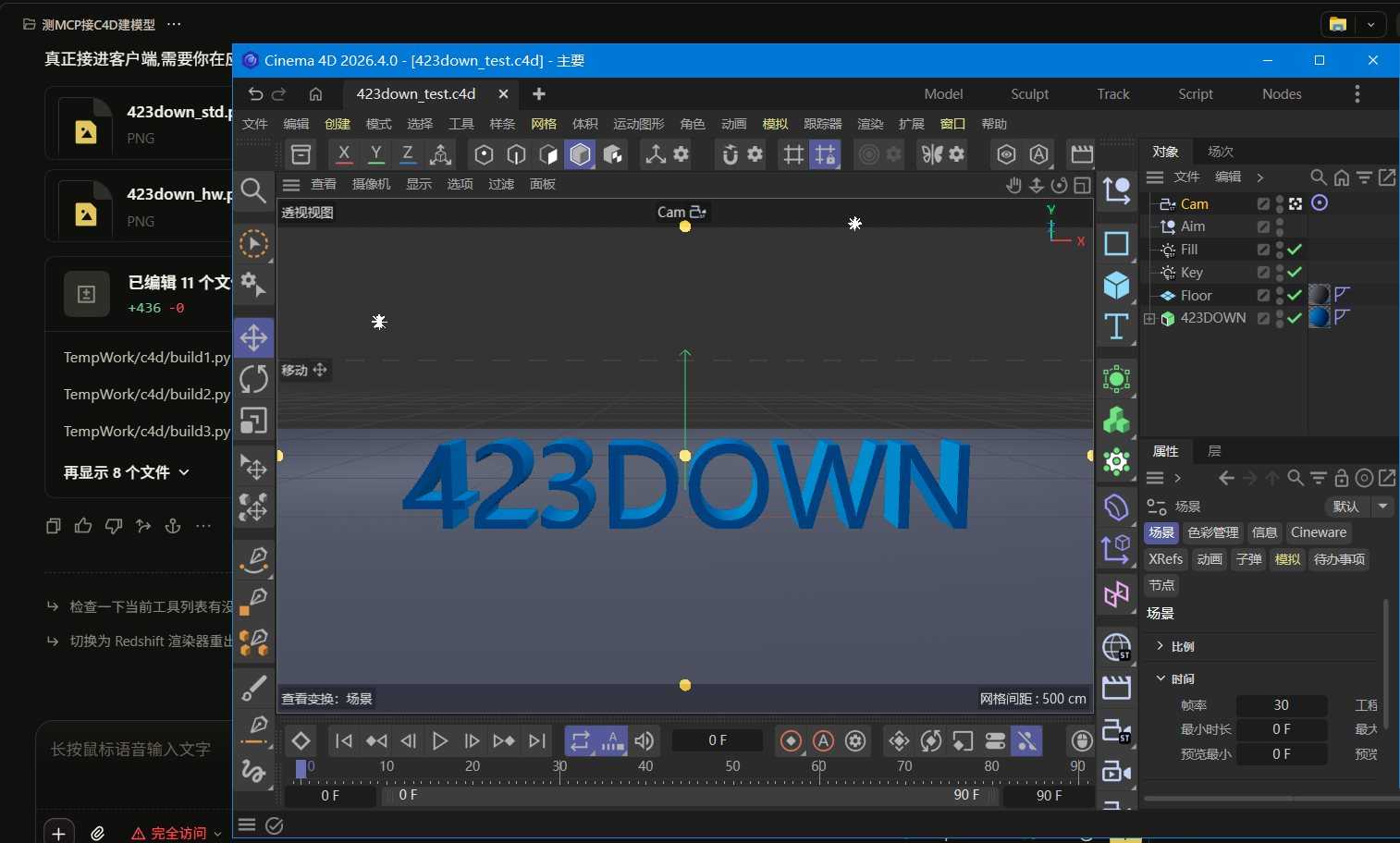Click the 423DOWN blue material tag
Image resolution: width=1400 pixels, height=843 pixels.
(1320, 318)
